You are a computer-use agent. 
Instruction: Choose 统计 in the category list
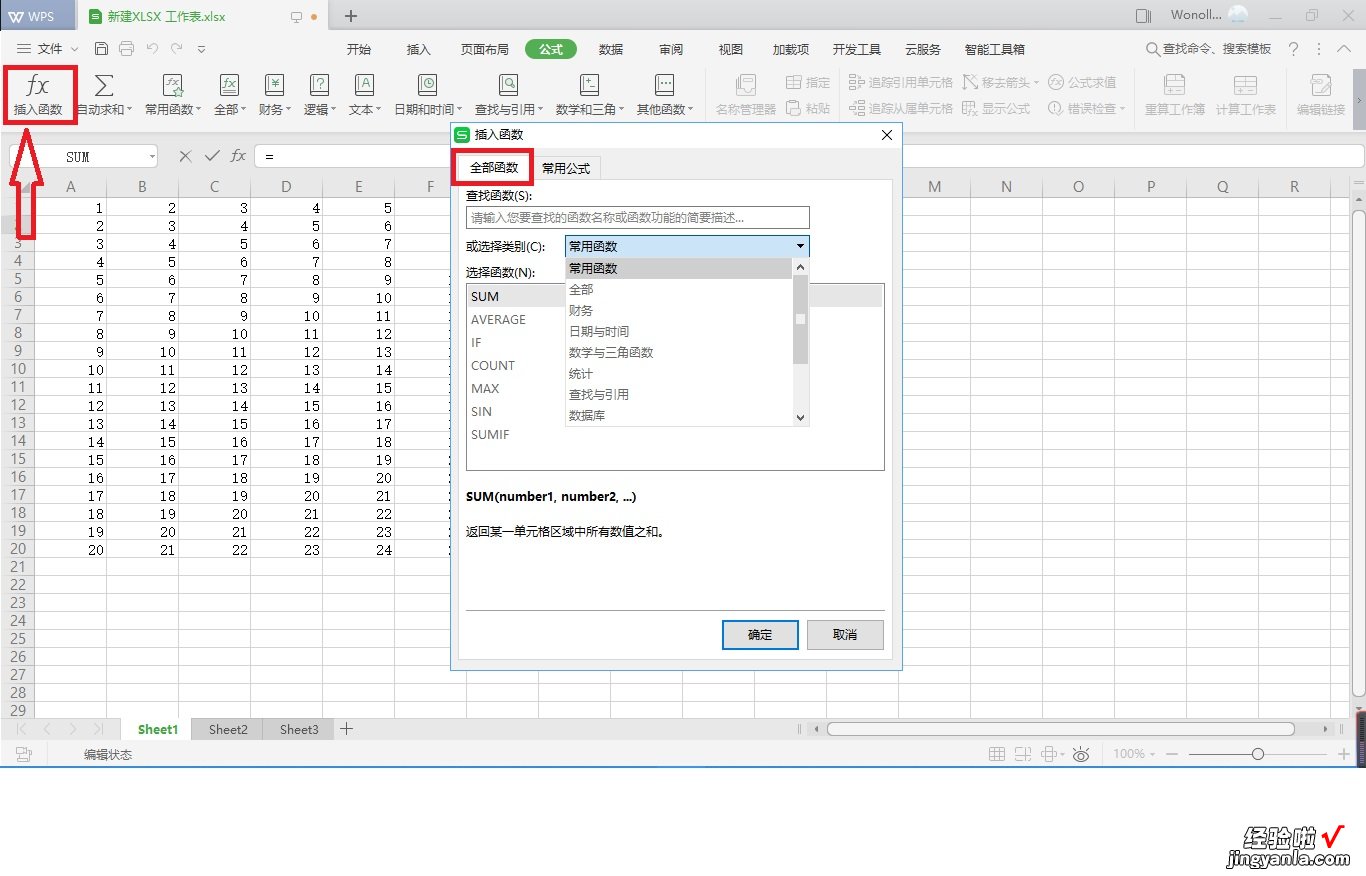pos(680,373)
